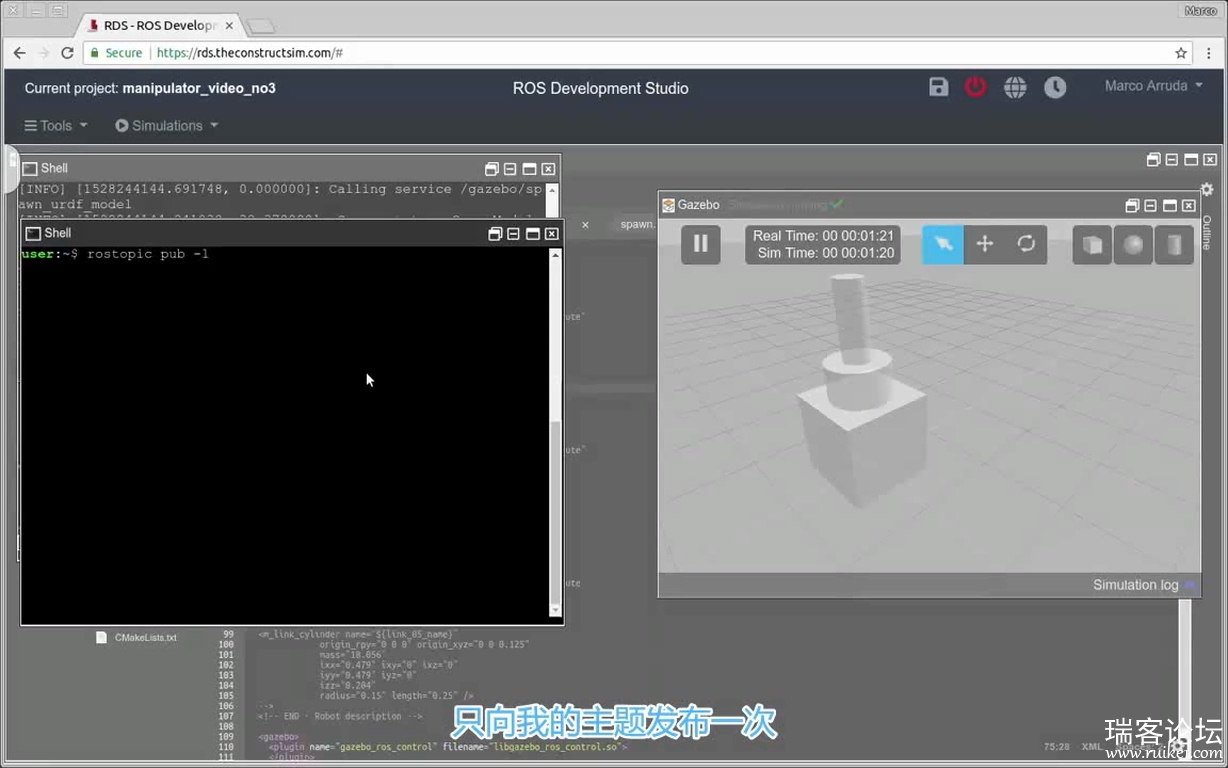
Task: Click the Real Time counter in Gazebo
Action: (823, 235)
